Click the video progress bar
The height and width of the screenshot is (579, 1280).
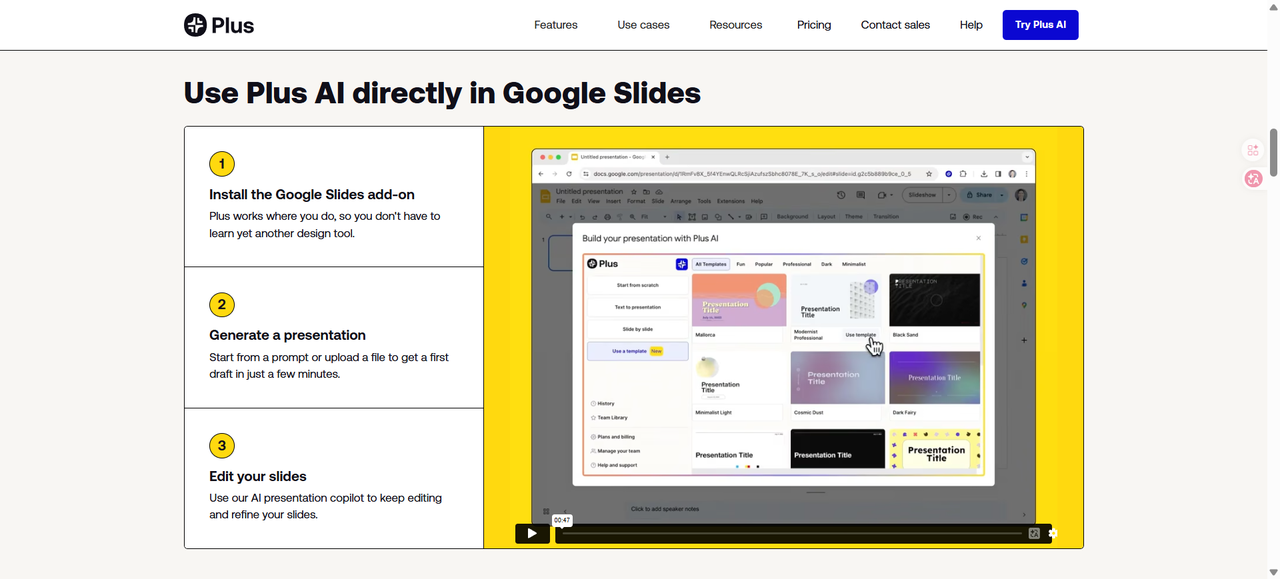790,533
